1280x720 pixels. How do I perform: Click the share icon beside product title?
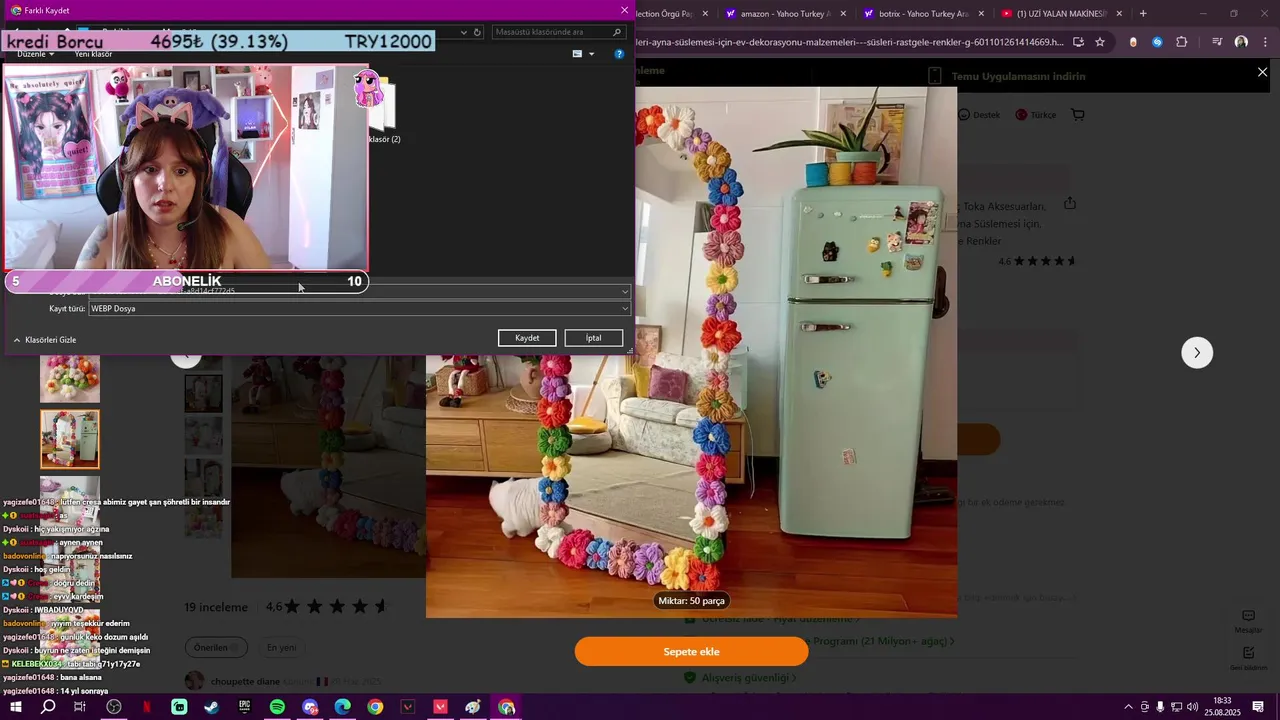pos(1070,204)
